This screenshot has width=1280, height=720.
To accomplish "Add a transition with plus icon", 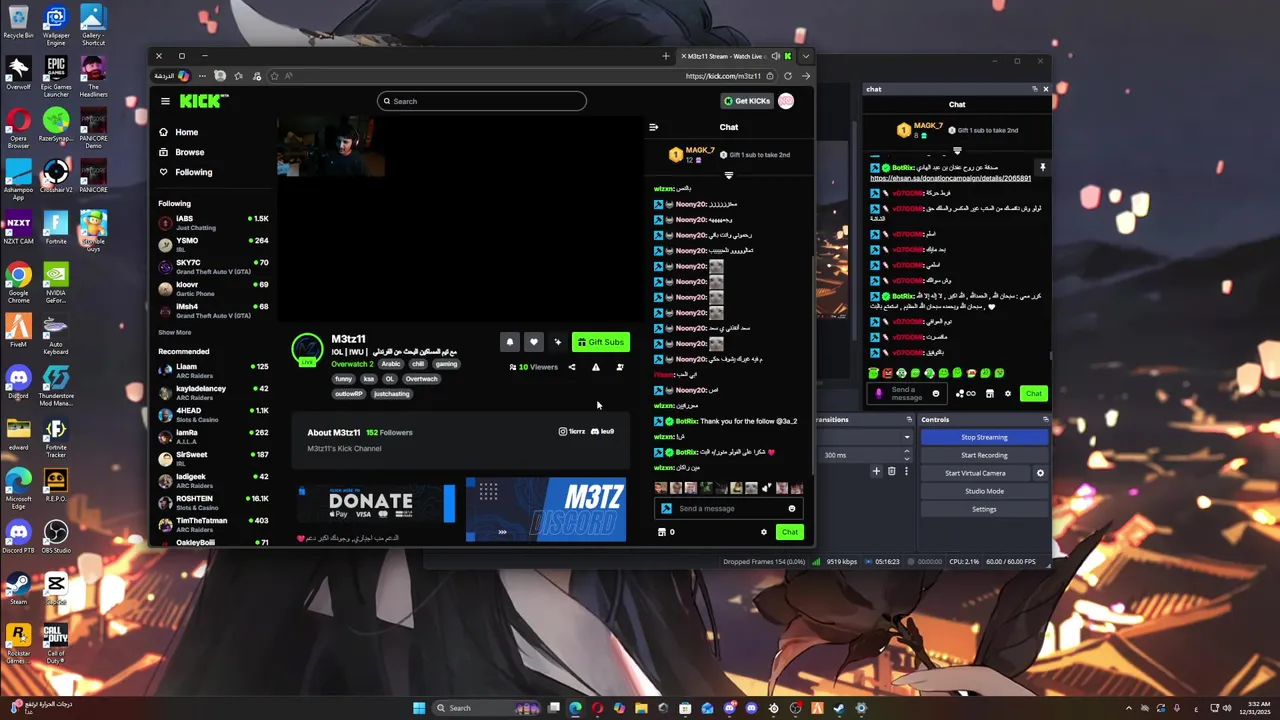I will click(876, 471).
